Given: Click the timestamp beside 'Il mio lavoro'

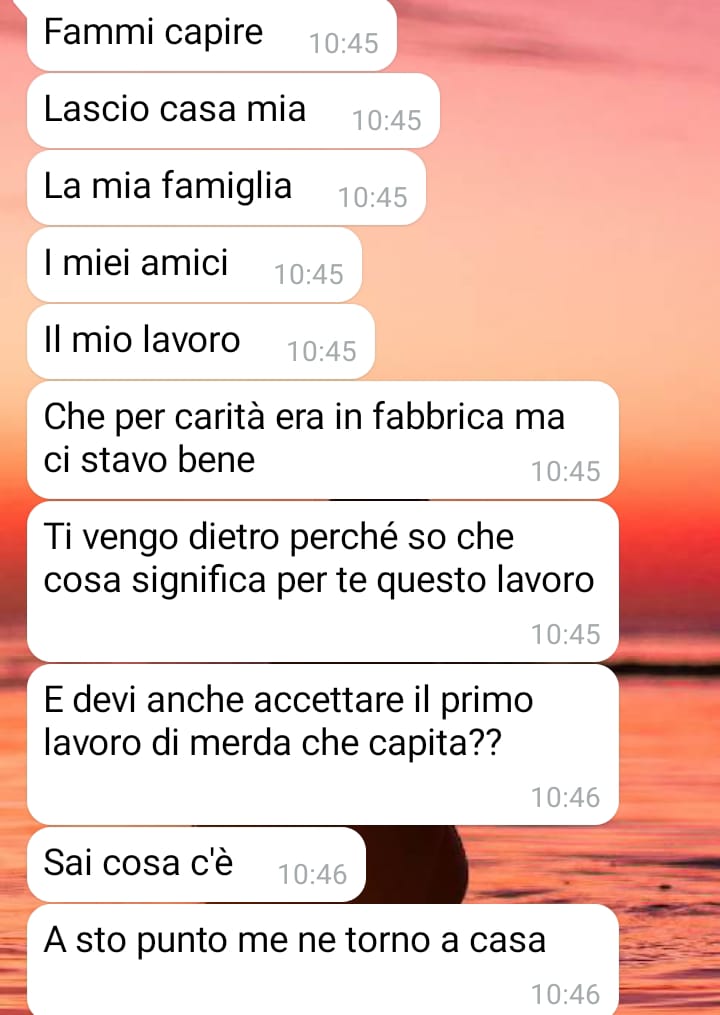Looking at the screenshot, I should click(322, 351).
